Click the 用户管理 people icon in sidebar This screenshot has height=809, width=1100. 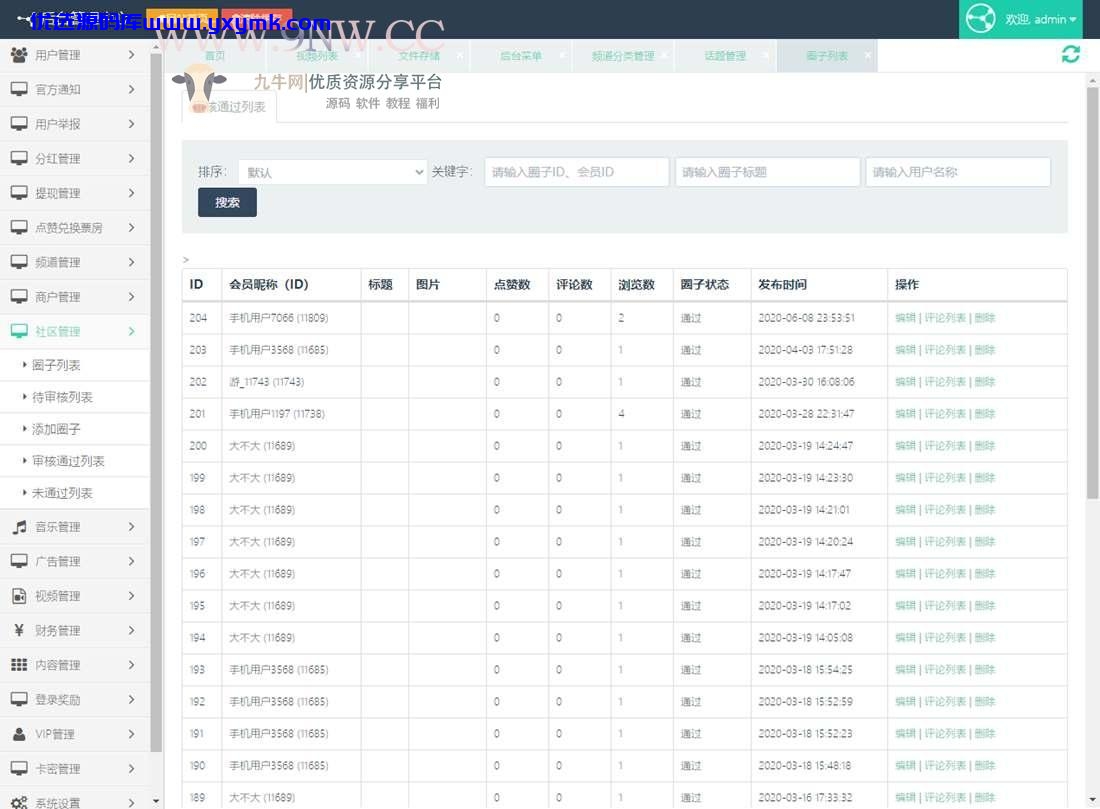19,55
